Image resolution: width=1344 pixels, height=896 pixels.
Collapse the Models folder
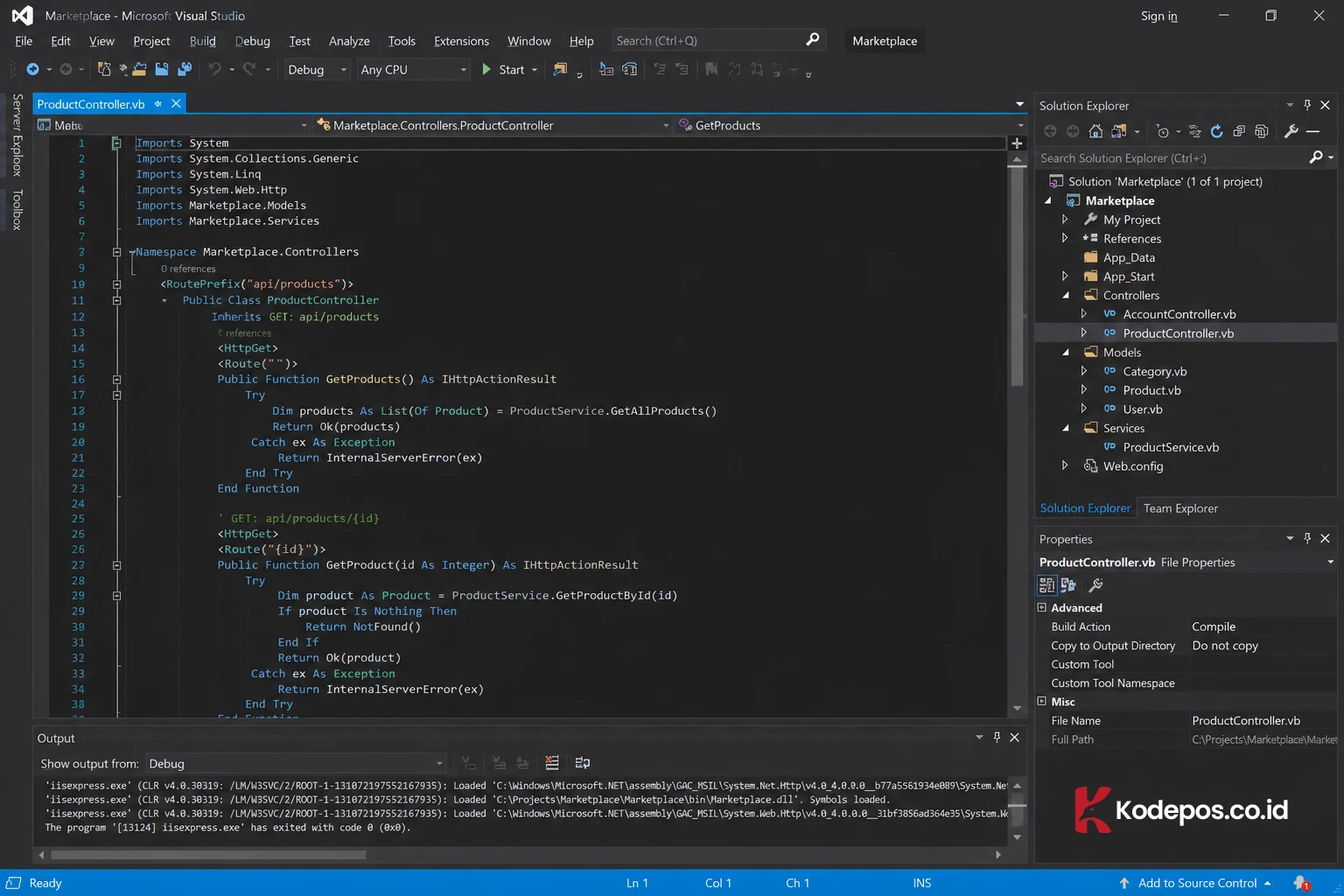tap(1066, 352)
